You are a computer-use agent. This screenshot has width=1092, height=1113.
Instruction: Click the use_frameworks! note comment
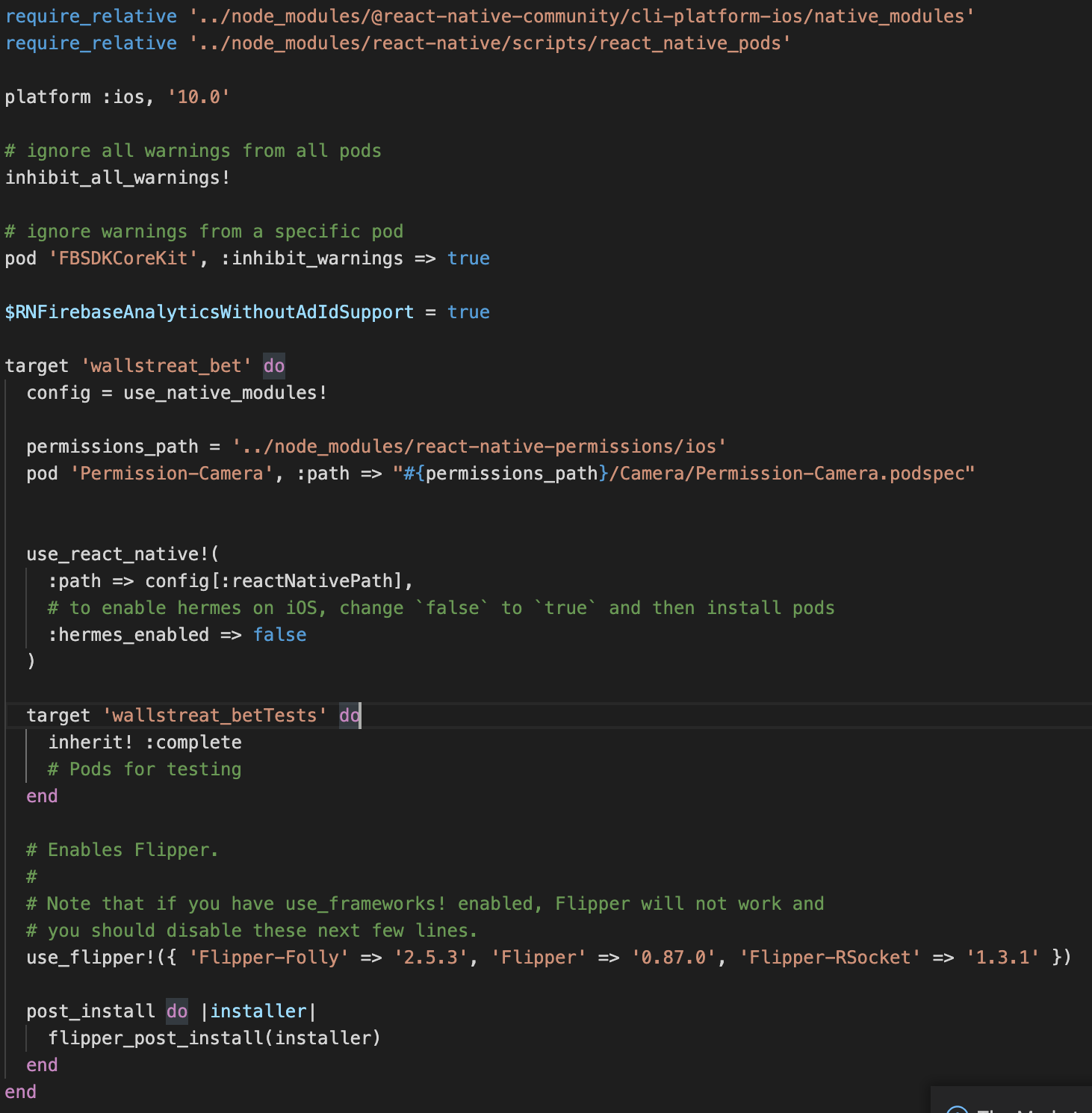tap(426, 904)
